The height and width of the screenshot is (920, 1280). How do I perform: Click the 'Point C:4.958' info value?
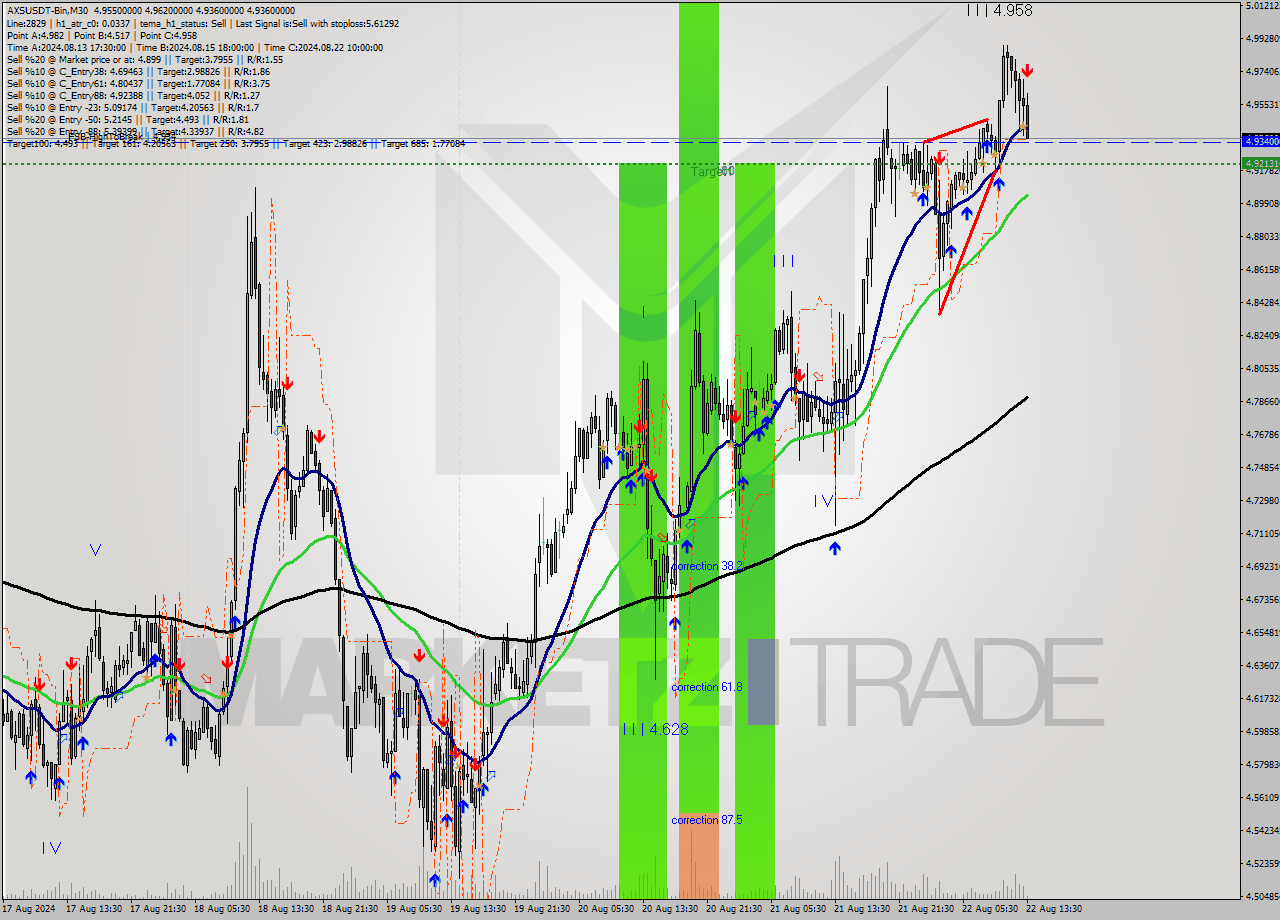tap(169, 35)
